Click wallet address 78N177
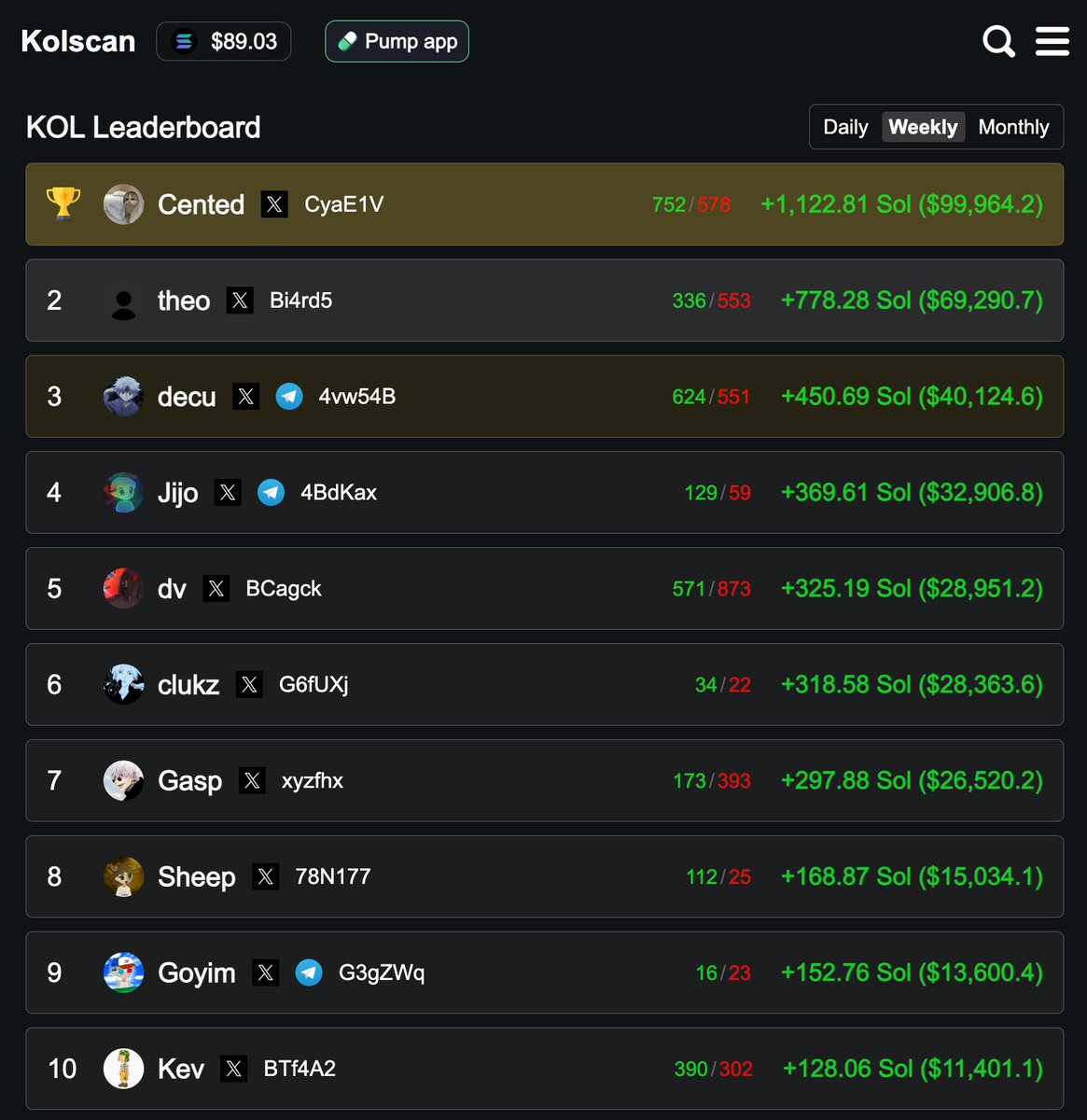Screen dimensions: 1087x1120 click(x=333, y=877)
